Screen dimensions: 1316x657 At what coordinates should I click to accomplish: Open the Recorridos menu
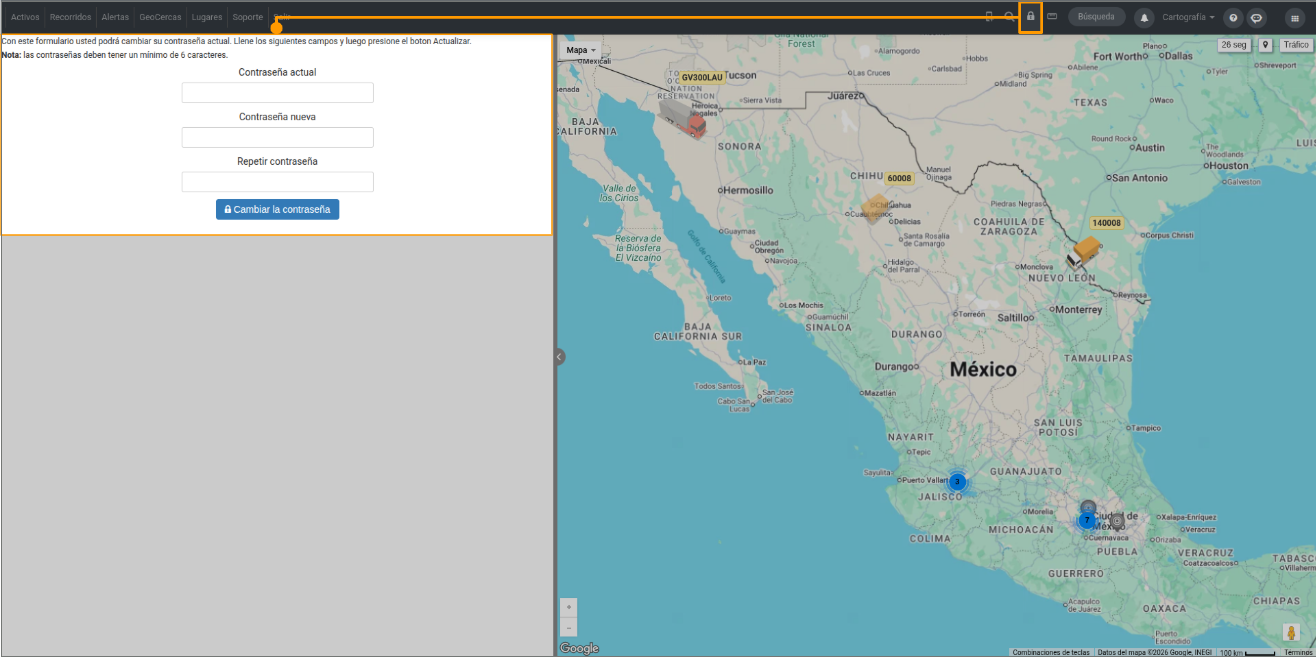pos(70,17)
